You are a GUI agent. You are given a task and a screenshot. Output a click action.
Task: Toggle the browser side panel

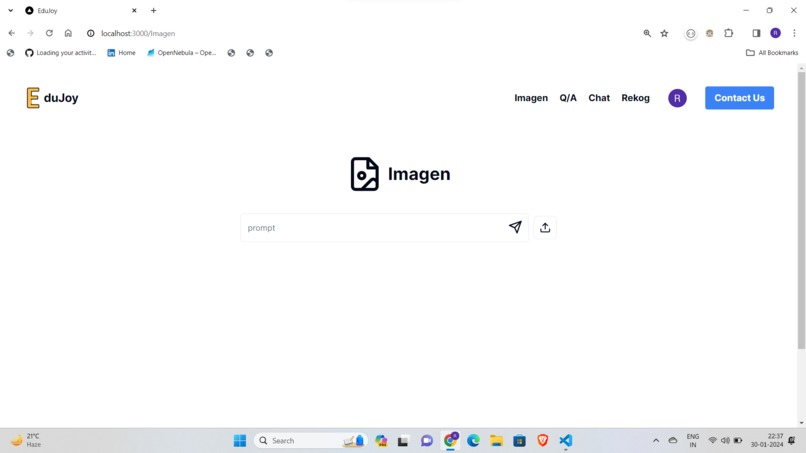coord(756,33)
